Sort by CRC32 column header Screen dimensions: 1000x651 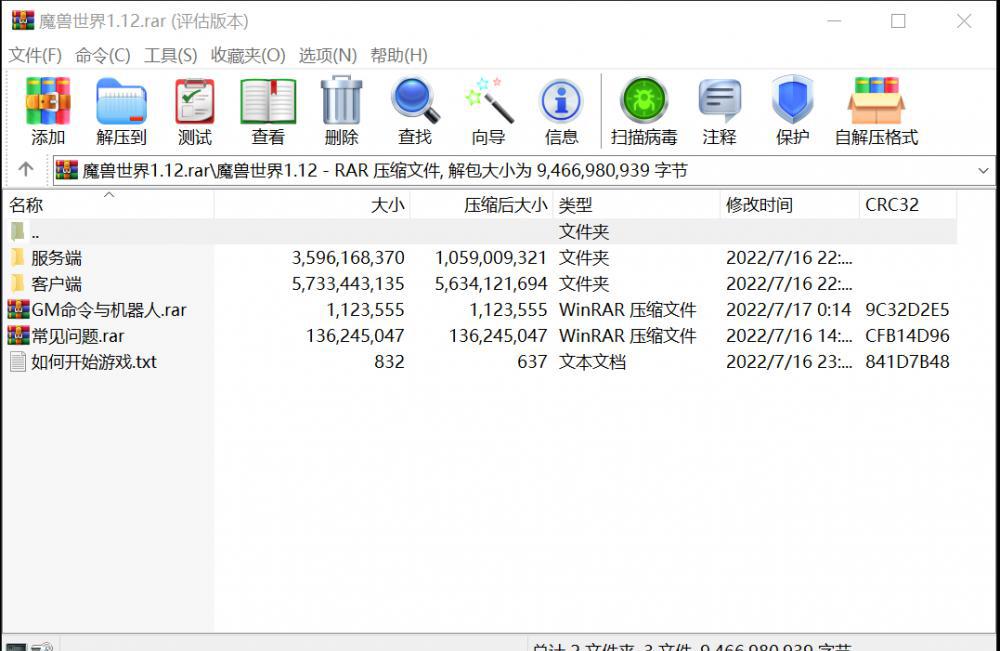coord(908,205)
